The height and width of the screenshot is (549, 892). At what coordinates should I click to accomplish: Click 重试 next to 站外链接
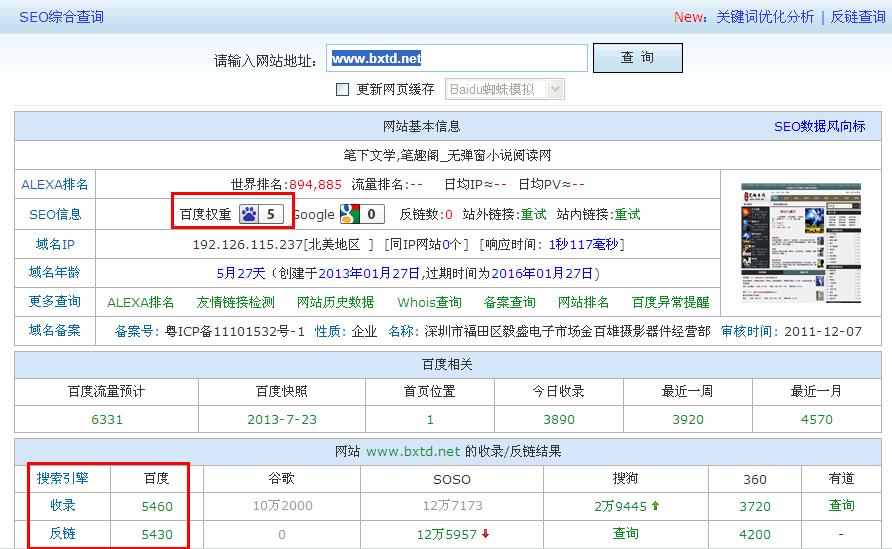(534, 214)
